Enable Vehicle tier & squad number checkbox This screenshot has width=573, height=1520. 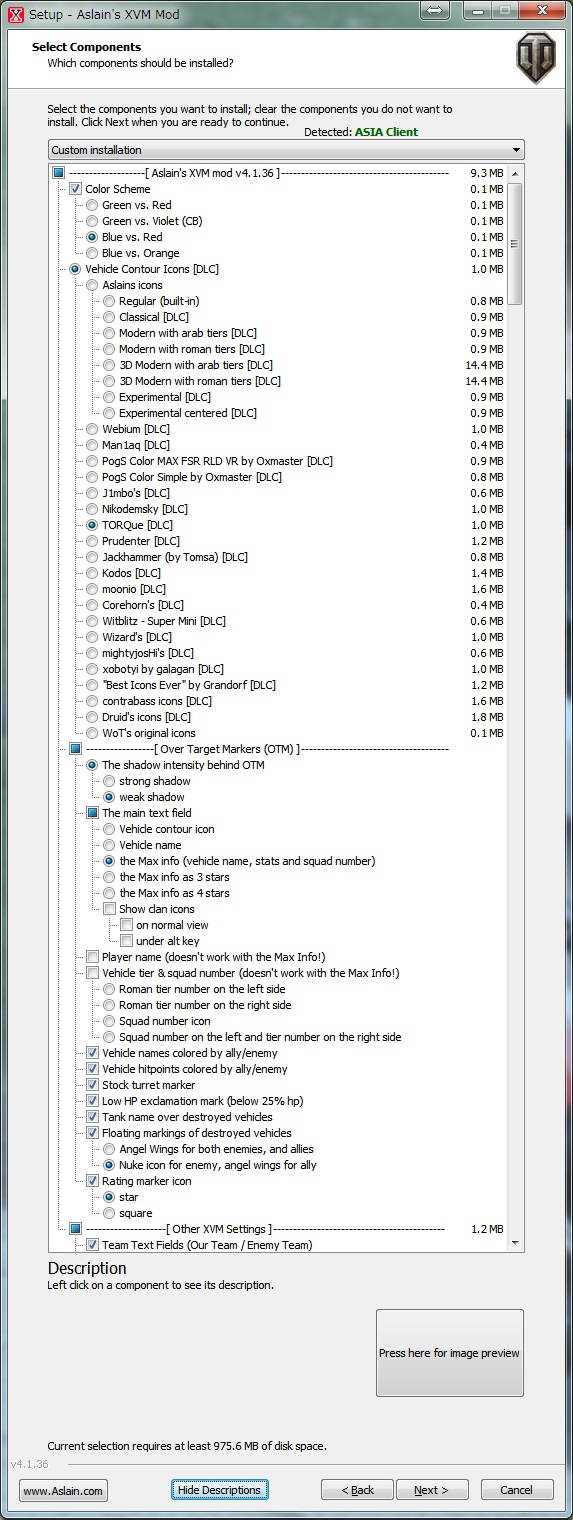(92, 973)
